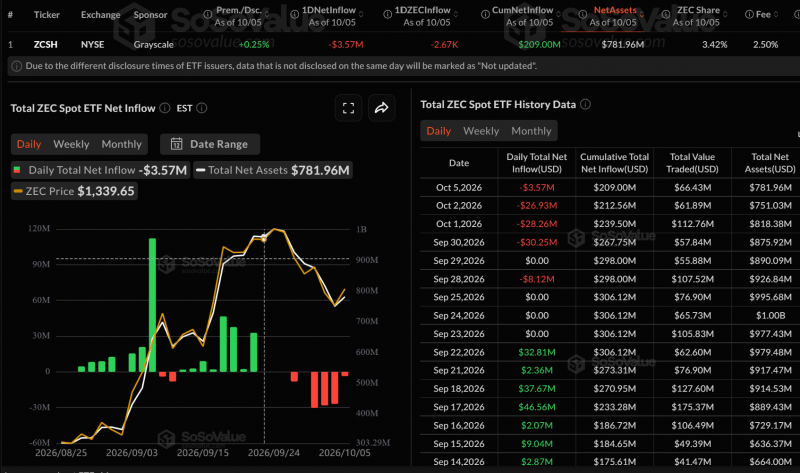
Task: Switch History Data to Monthly
Action: coord(531,131)
